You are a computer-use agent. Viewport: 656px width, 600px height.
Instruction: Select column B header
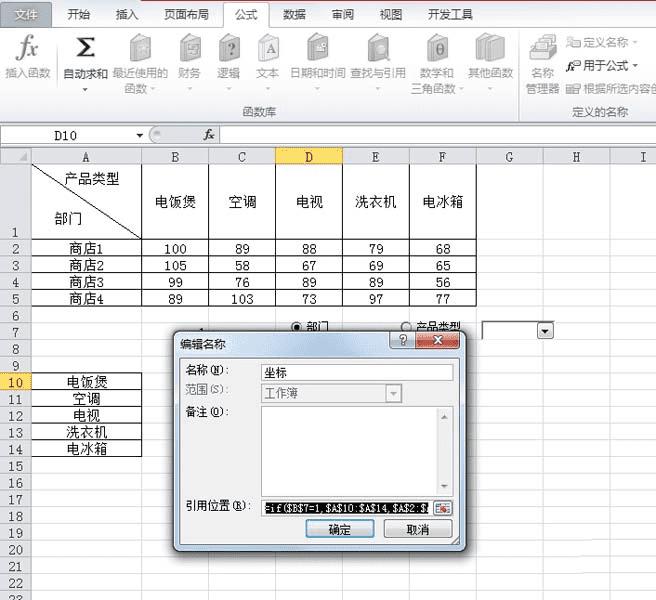175,156
